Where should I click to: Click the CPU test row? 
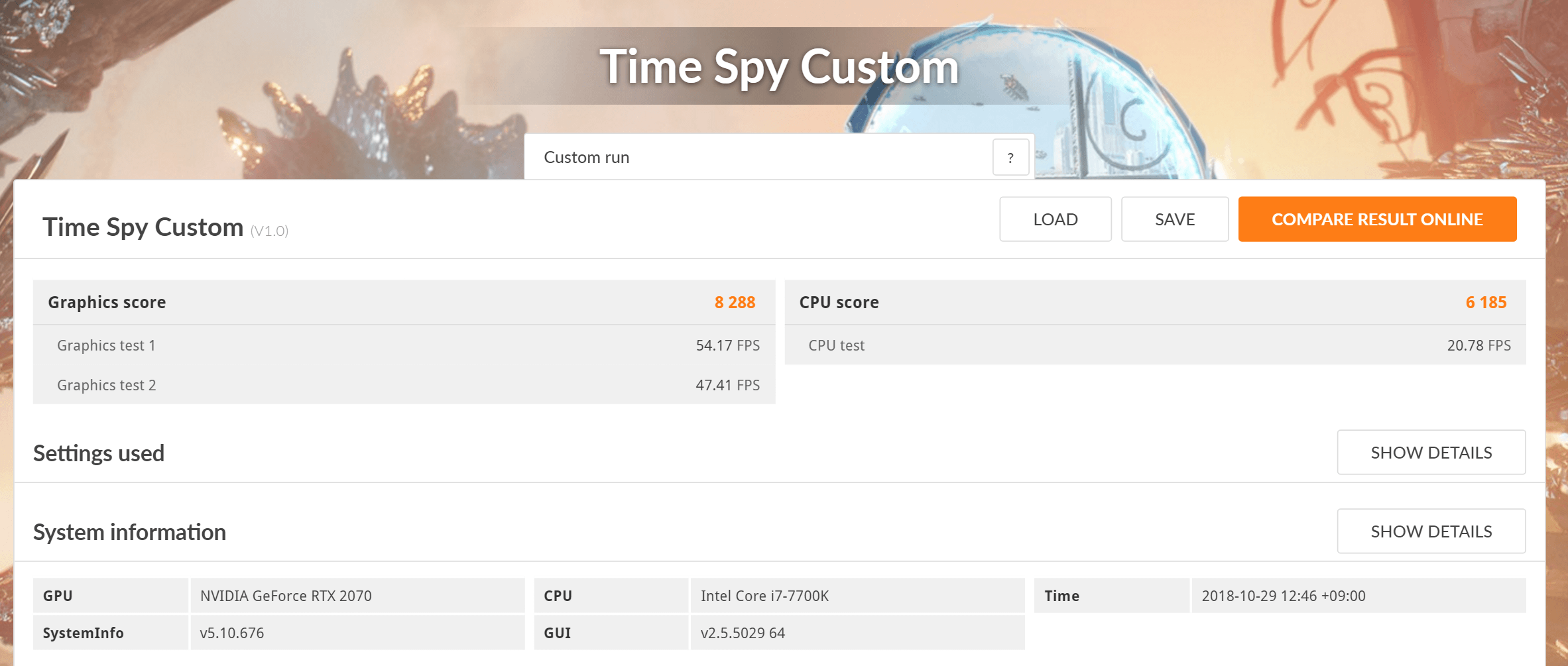tap(1154, 345)
